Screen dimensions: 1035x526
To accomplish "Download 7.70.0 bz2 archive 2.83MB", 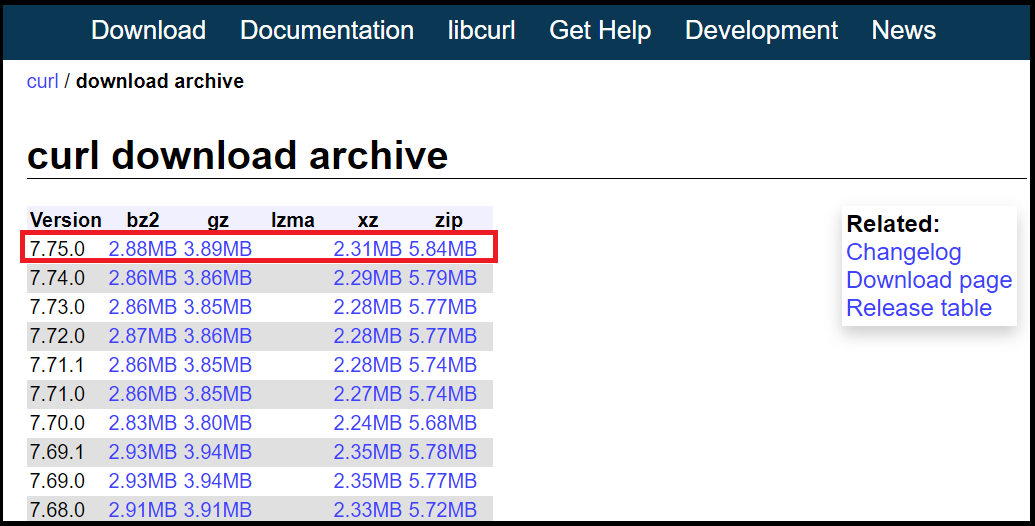I will [143, 423].
